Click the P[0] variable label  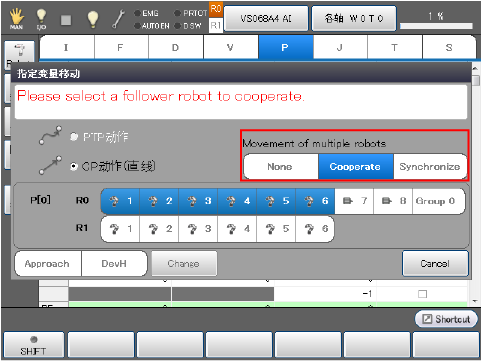40,200
